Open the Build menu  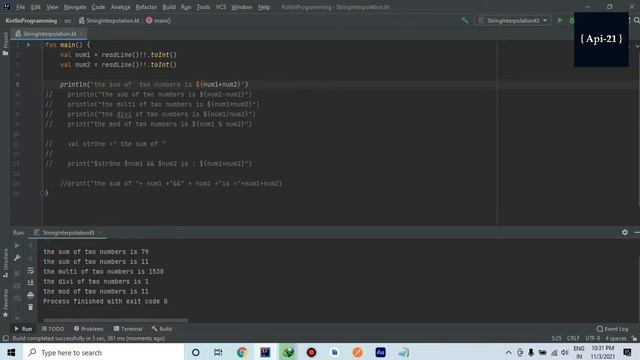(x=169, y=7)
